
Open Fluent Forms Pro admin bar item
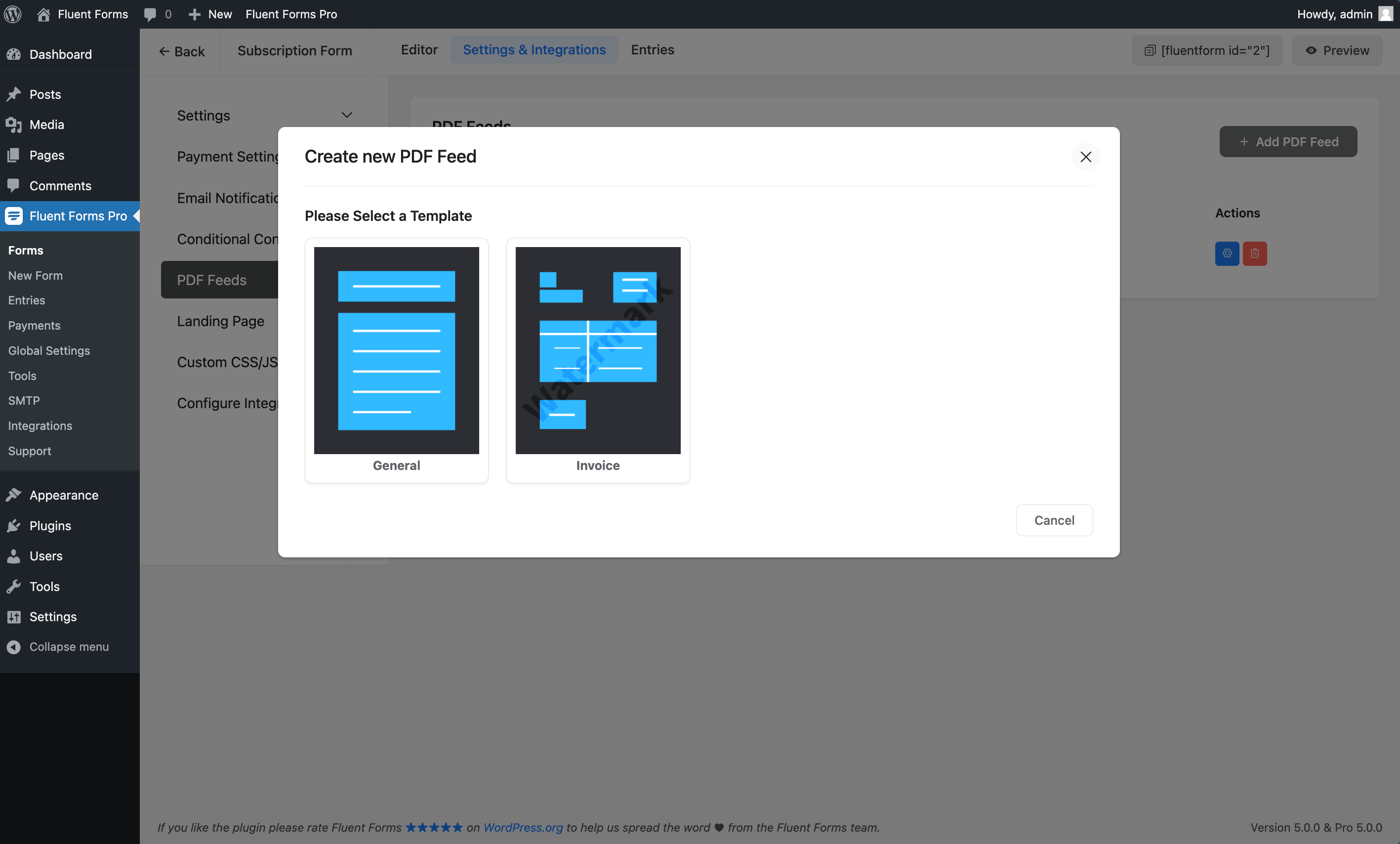291,14
